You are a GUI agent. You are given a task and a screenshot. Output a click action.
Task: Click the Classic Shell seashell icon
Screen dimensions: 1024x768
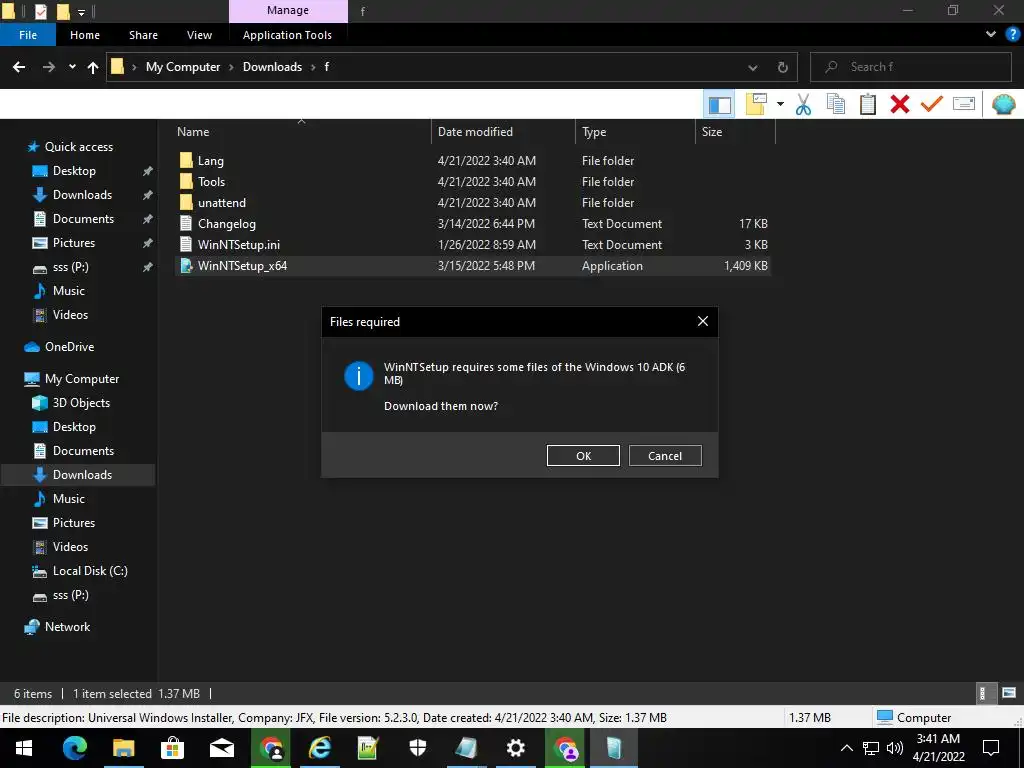(x=1003, y=104)
